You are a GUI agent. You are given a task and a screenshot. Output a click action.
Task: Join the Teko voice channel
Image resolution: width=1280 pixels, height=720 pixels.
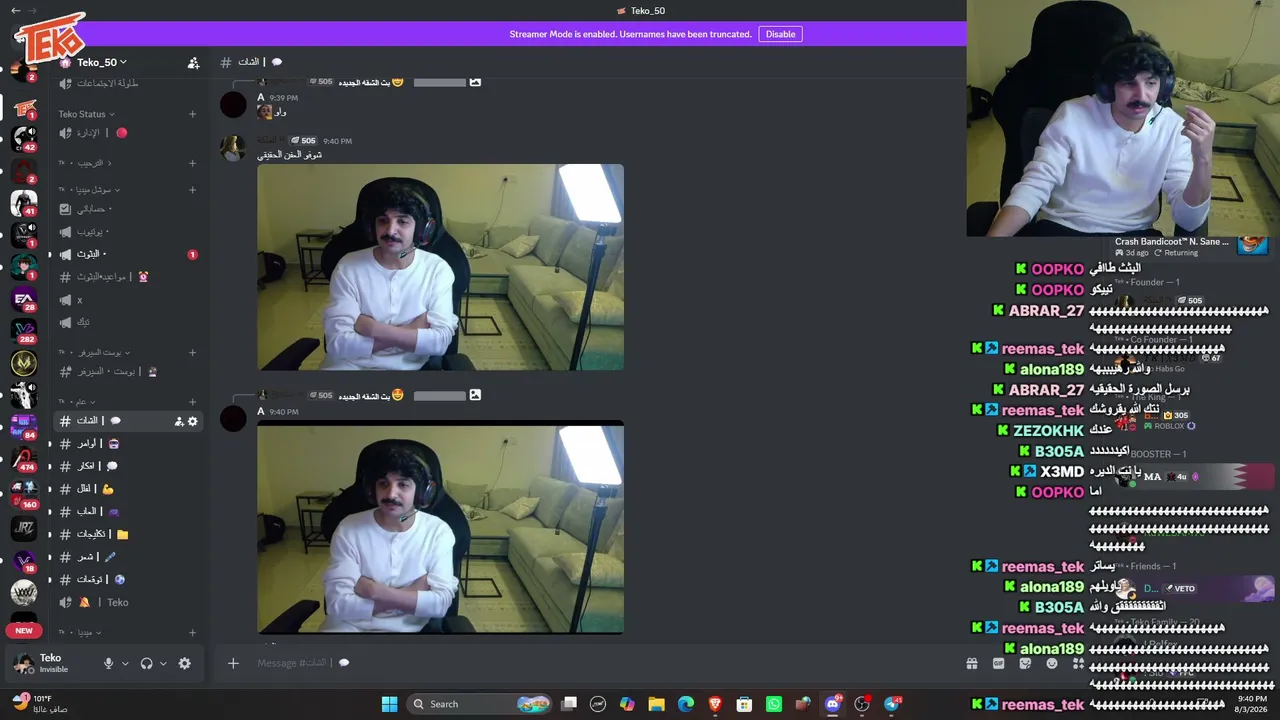pyautogui.click(x=130, y=602)
